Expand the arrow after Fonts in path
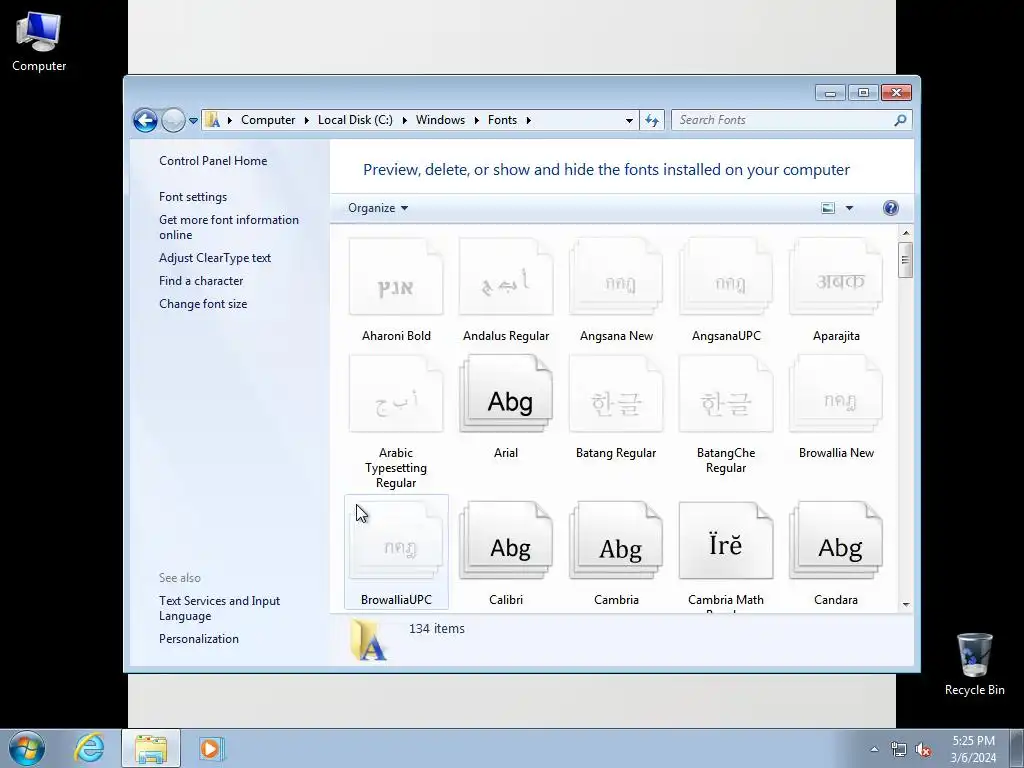 click(x=528, y=120)
